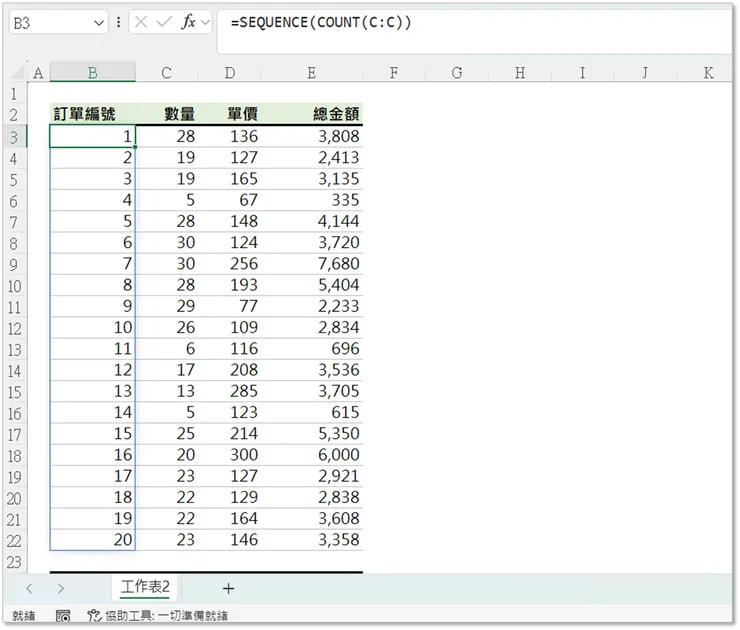
Task: Select row 3 header
Action: click(14, 137)
